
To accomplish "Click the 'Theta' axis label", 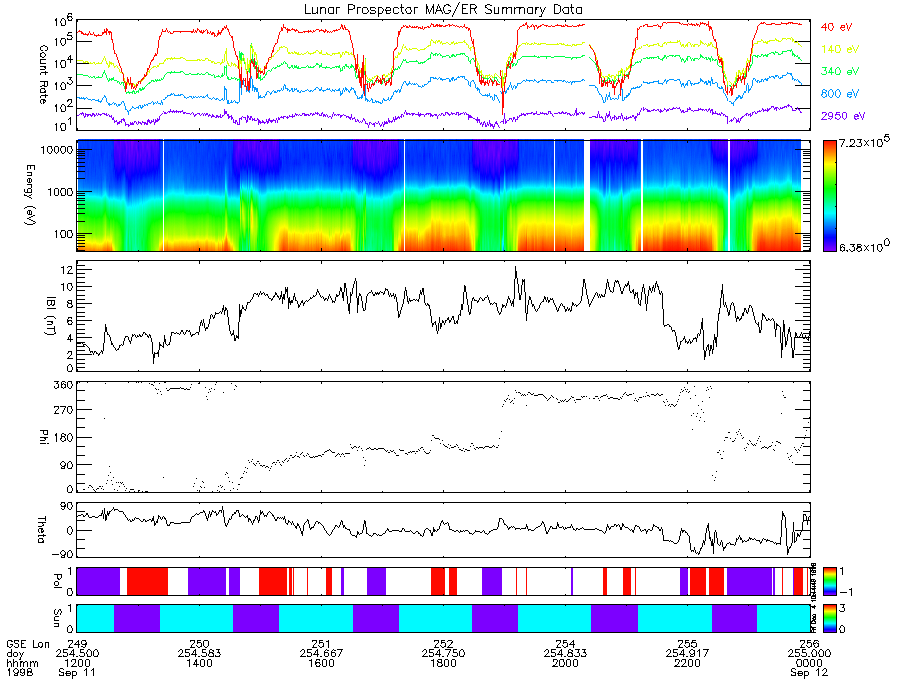I will click(x=42, y=530).
